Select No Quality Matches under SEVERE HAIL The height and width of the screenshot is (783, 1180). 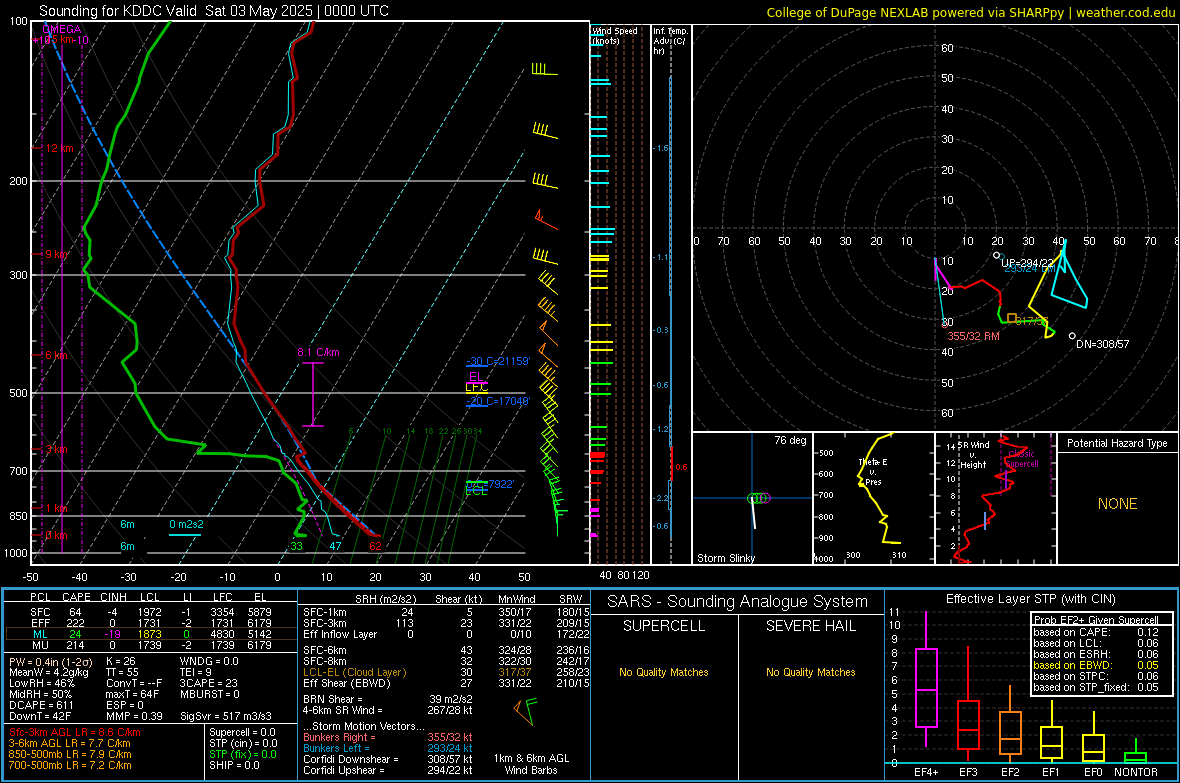(810, 672)
